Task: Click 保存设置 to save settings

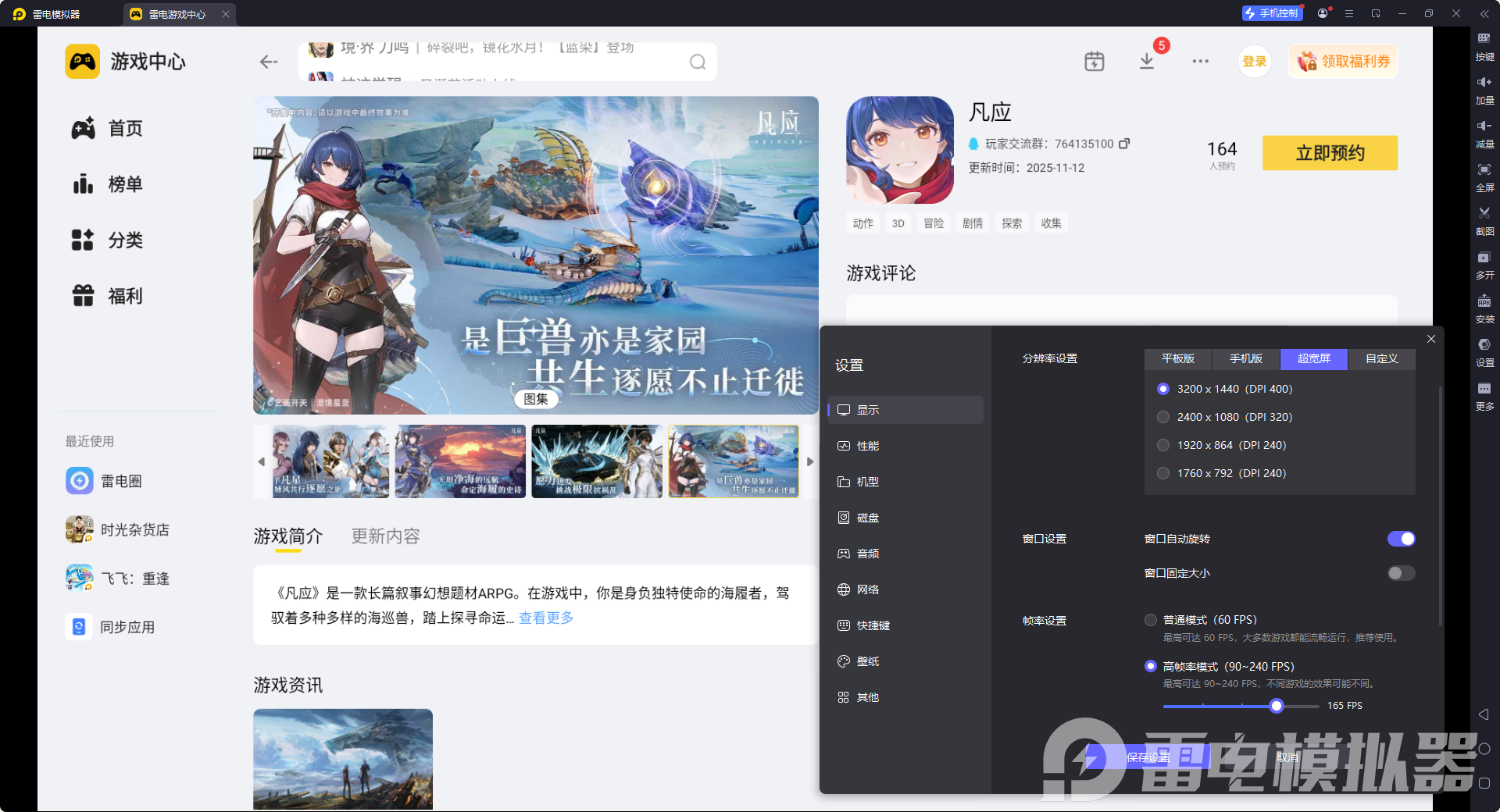Action: 1148,757
